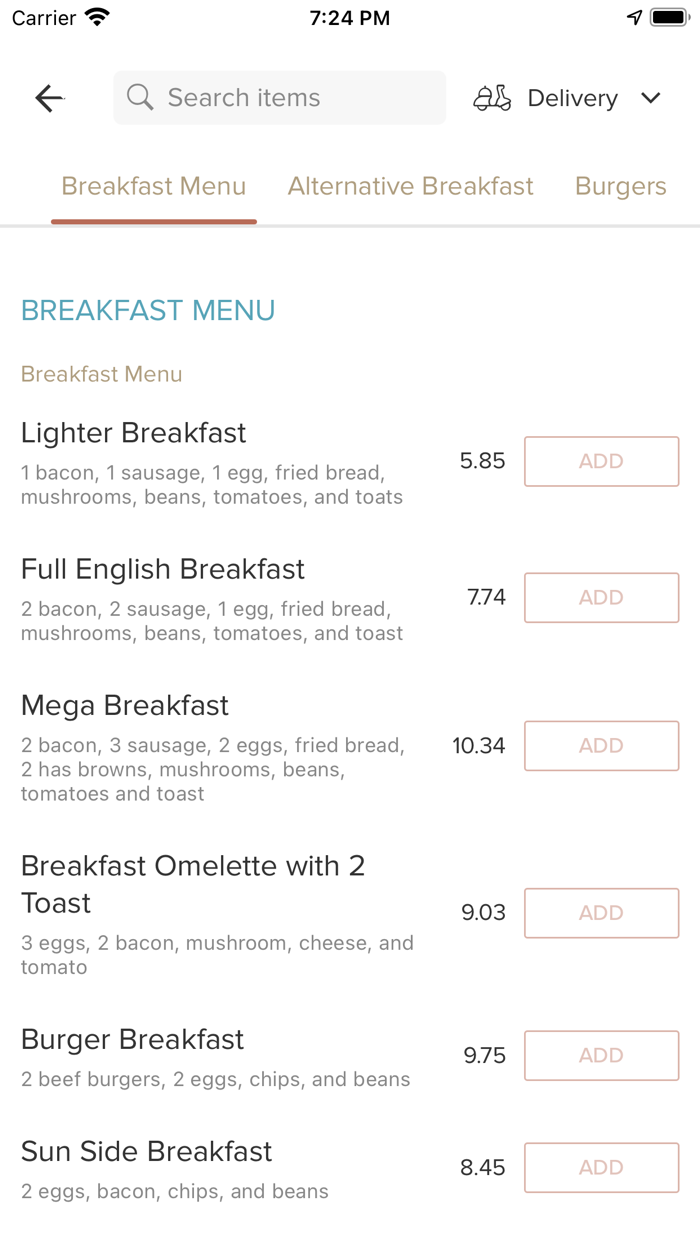Open the Delivery options dropdown
The height and width of the screenshot is (1244, 700).
coord(572,98)
